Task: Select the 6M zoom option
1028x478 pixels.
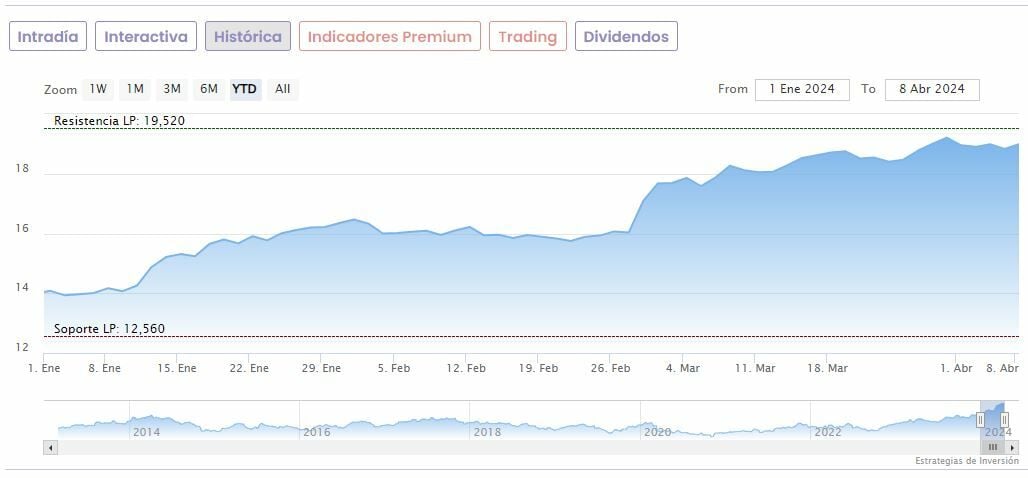Action: [209, 89]
